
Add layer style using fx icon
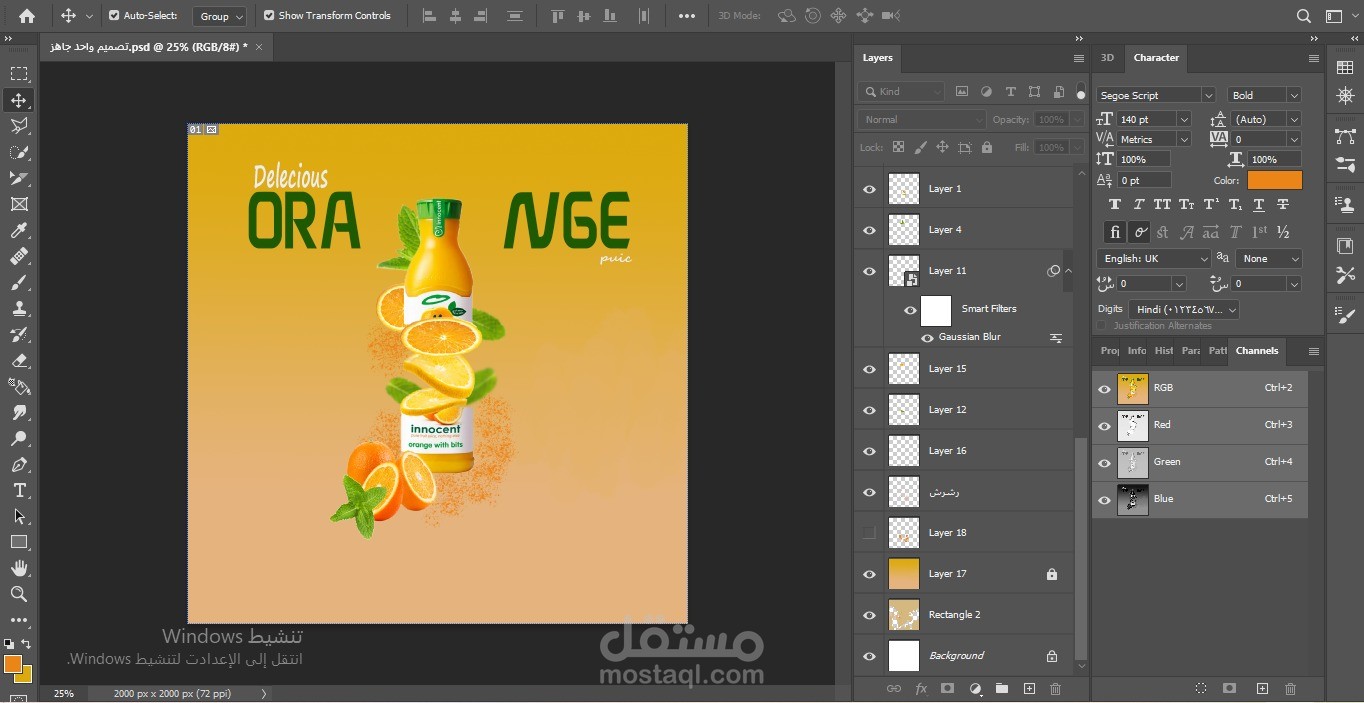coord(921,688)
